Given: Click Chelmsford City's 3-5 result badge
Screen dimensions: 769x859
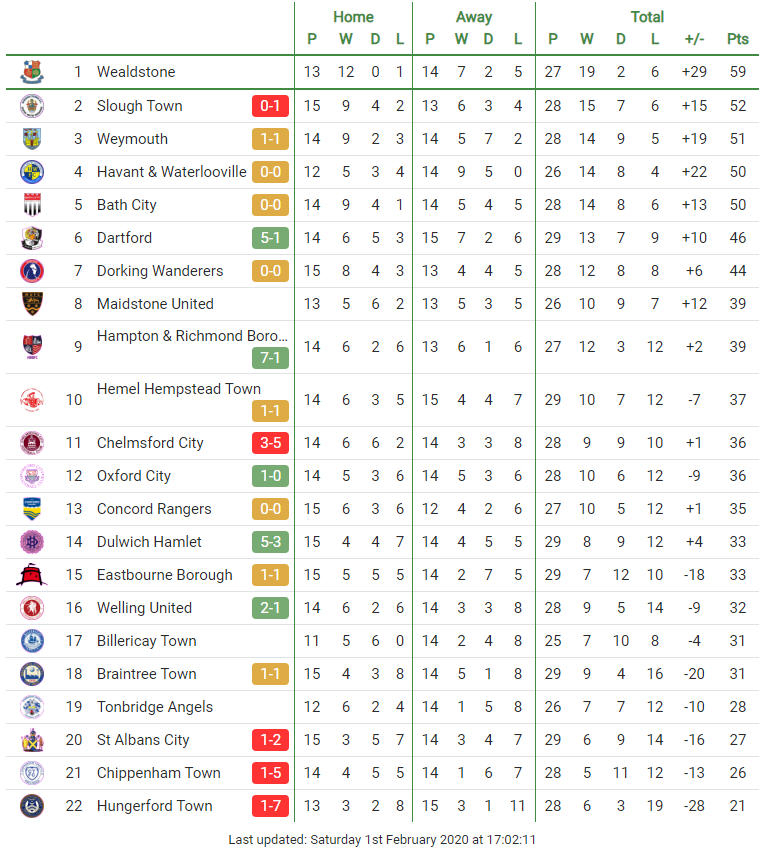Looking at the screenshot, I should click(270, 443).
